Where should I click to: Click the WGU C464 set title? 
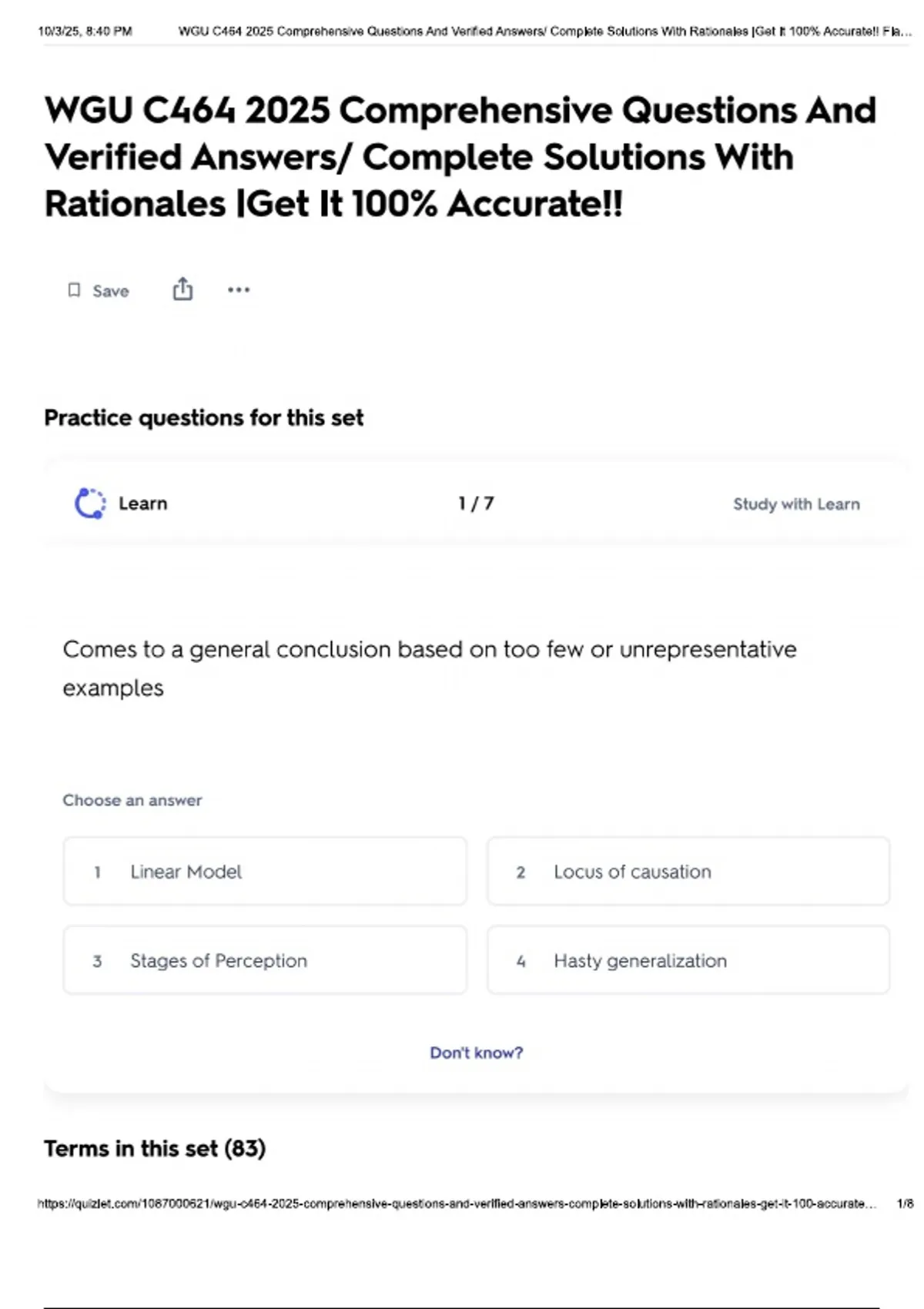click(x=460, y=157)
